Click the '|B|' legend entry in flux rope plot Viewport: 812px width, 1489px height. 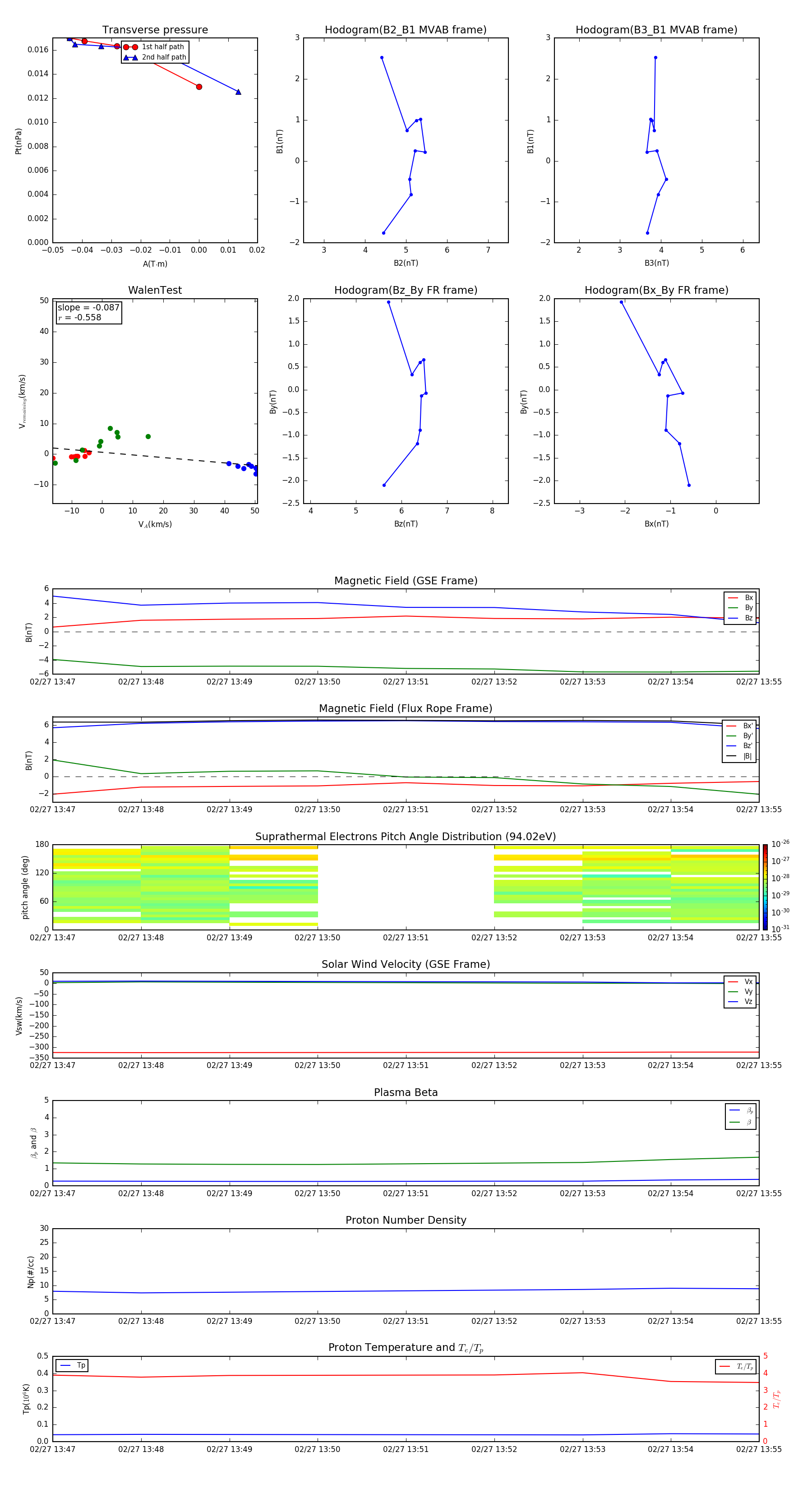click(x=740, y=756)
